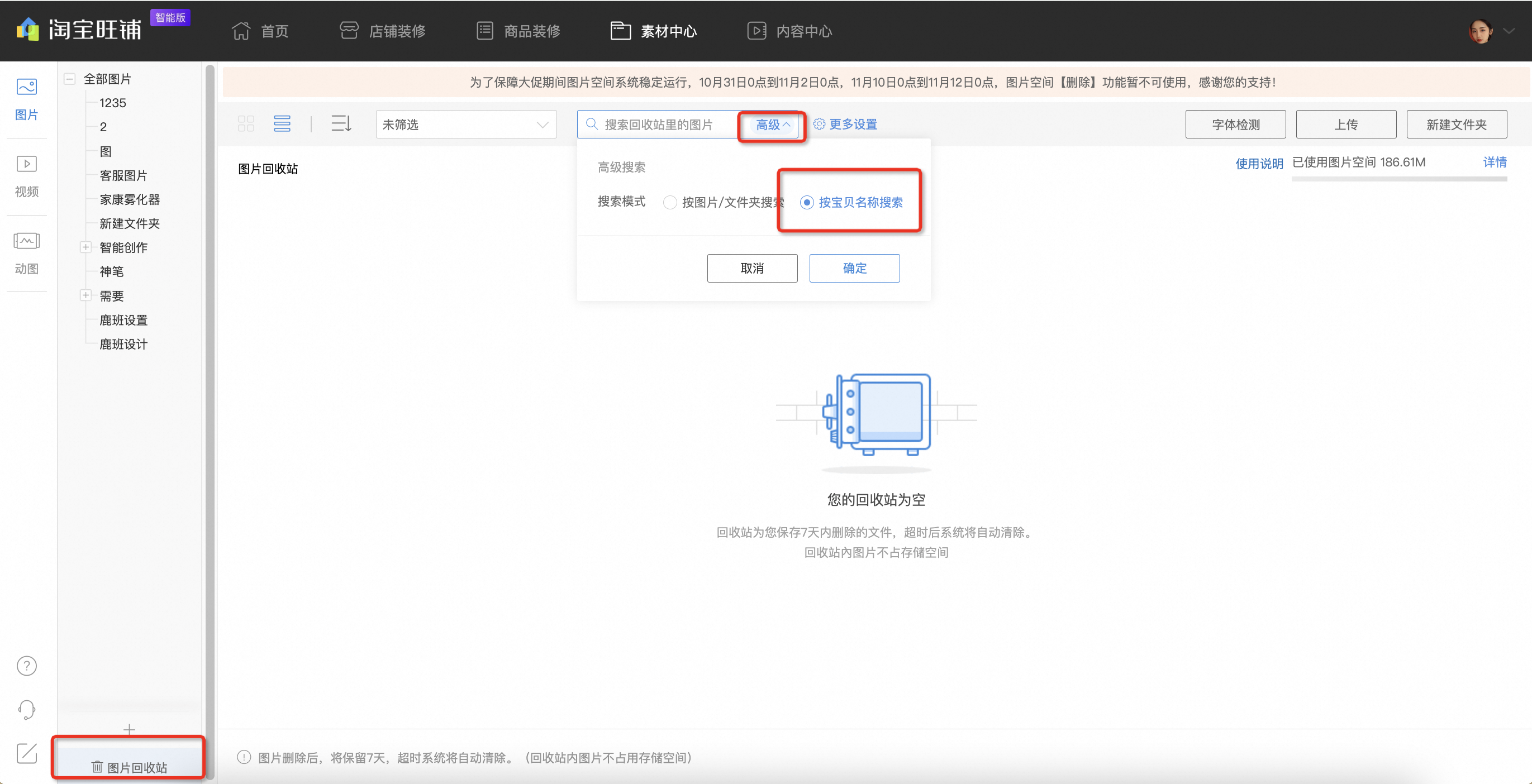This screenshot has height=784, width=1532.
Task: Select the 1235 folder
Action: (x=112, y=103)
